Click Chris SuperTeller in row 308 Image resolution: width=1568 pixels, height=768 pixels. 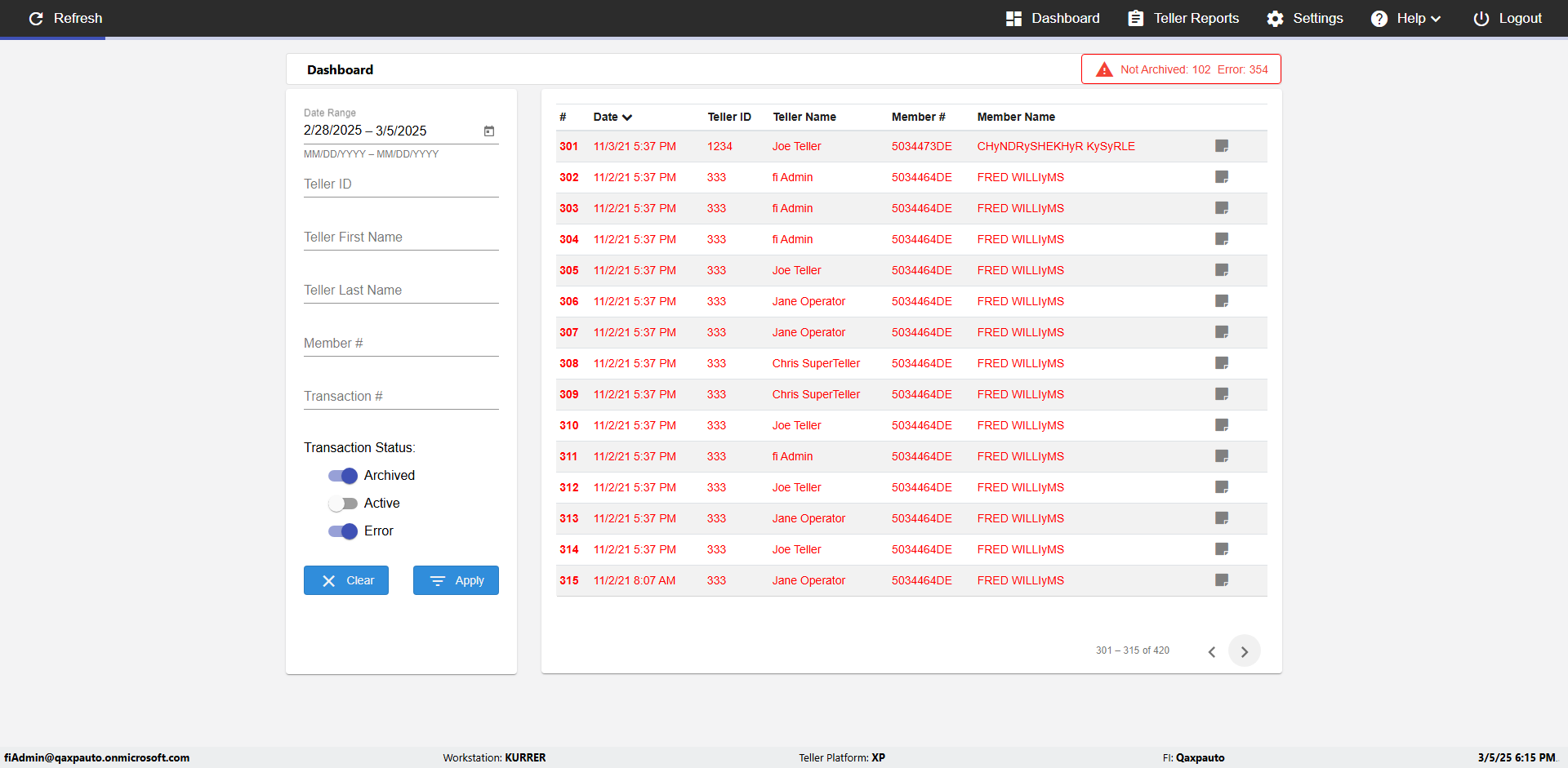[816, 363]
